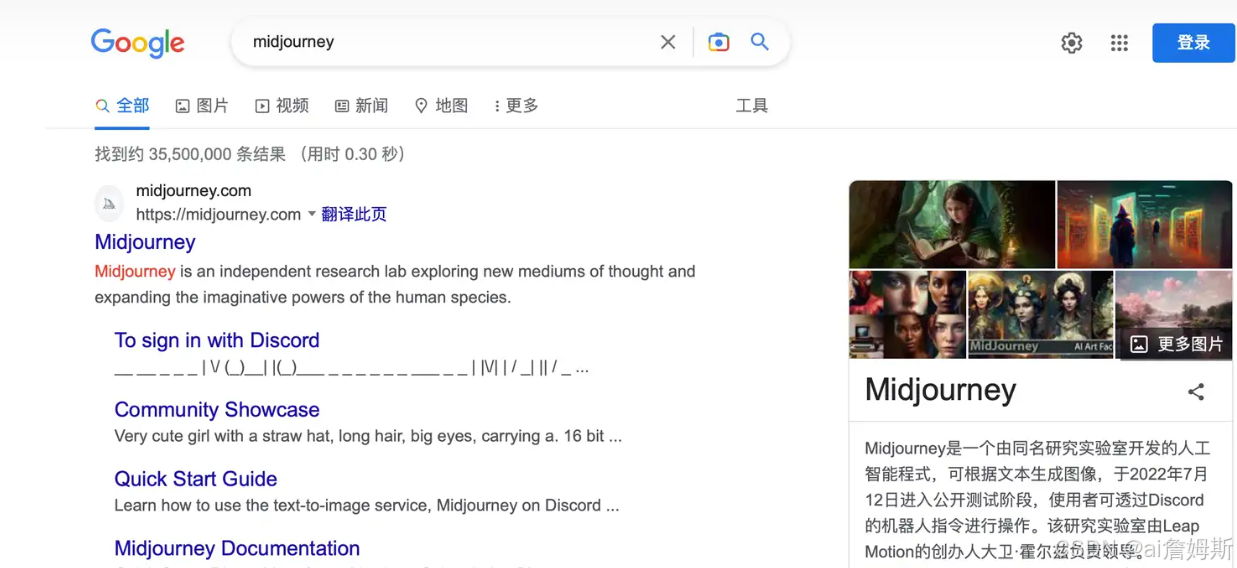Switch to the 图片 images tab

click(202, 106)
